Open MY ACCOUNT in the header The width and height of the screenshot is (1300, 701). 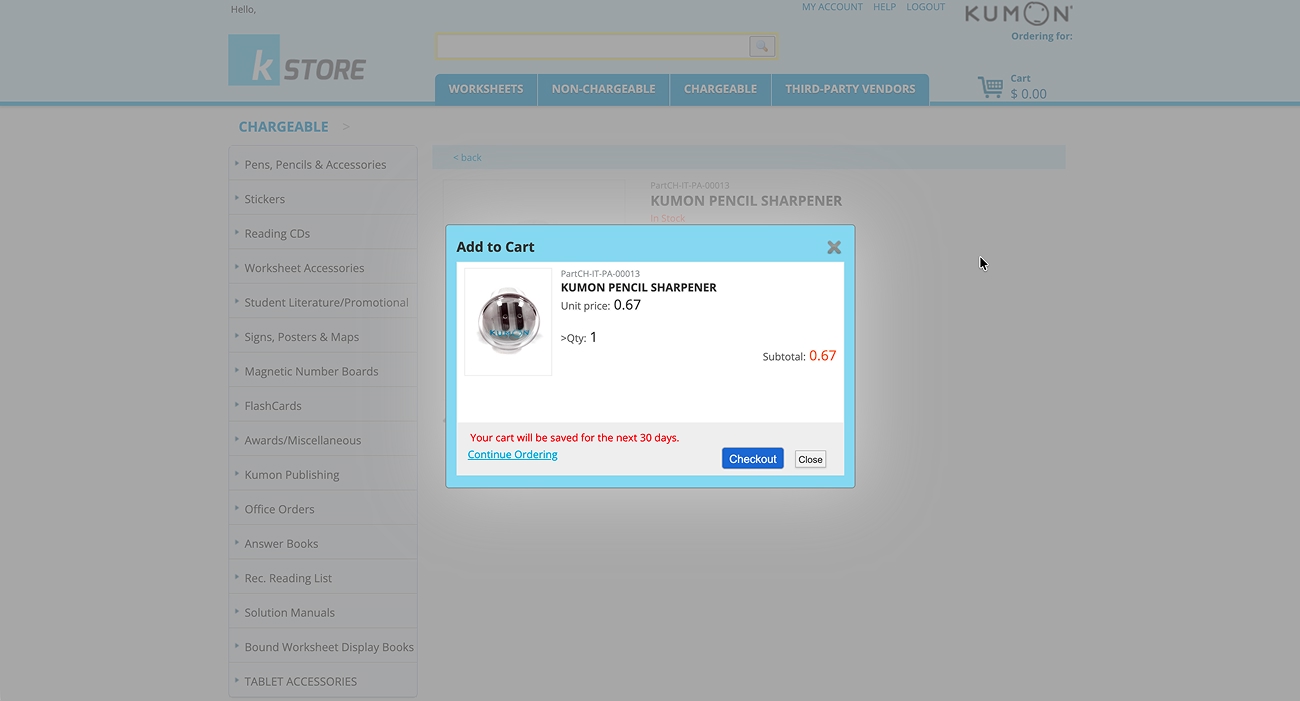click(x=832, y=7)
